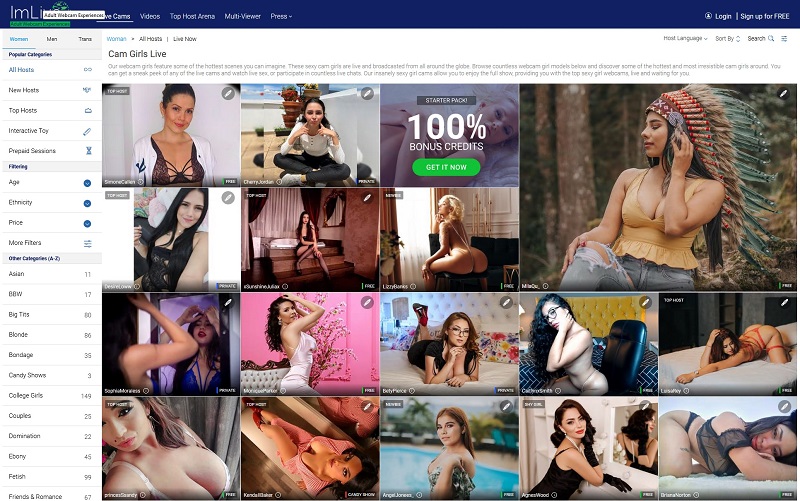Select the Women tab

tap(19, 39)
